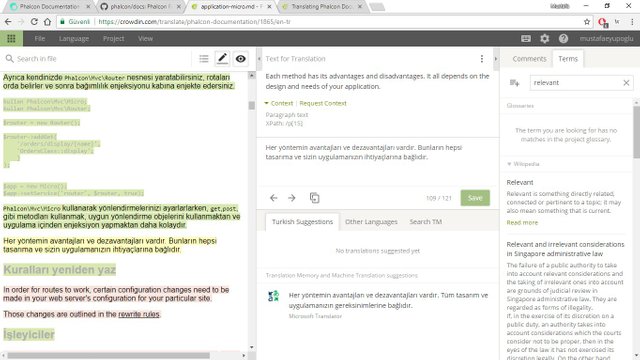Go to browser home page
The width and height of the screenshot is (640, 360).
point(47,22)
